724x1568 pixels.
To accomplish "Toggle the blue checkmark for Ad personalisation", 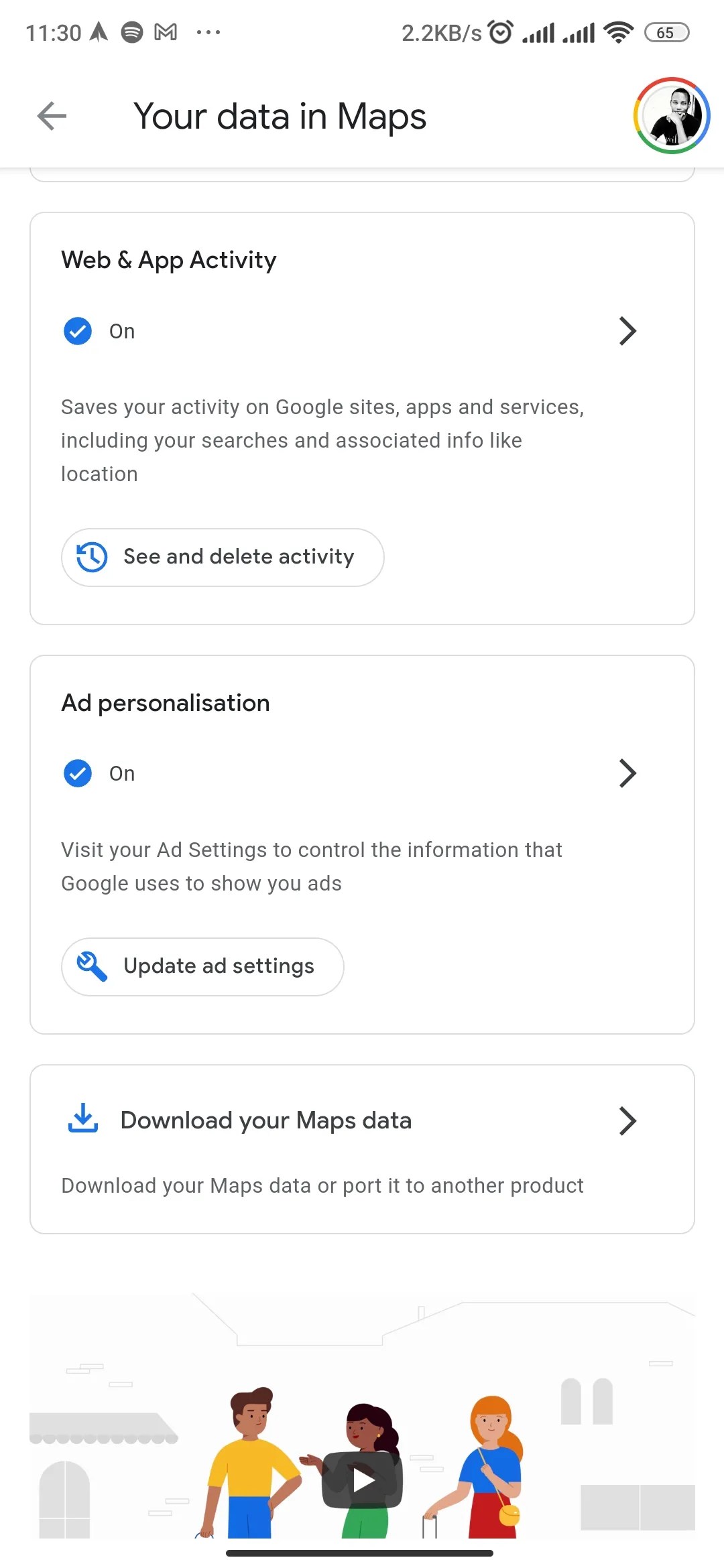I will click(77, 773).
